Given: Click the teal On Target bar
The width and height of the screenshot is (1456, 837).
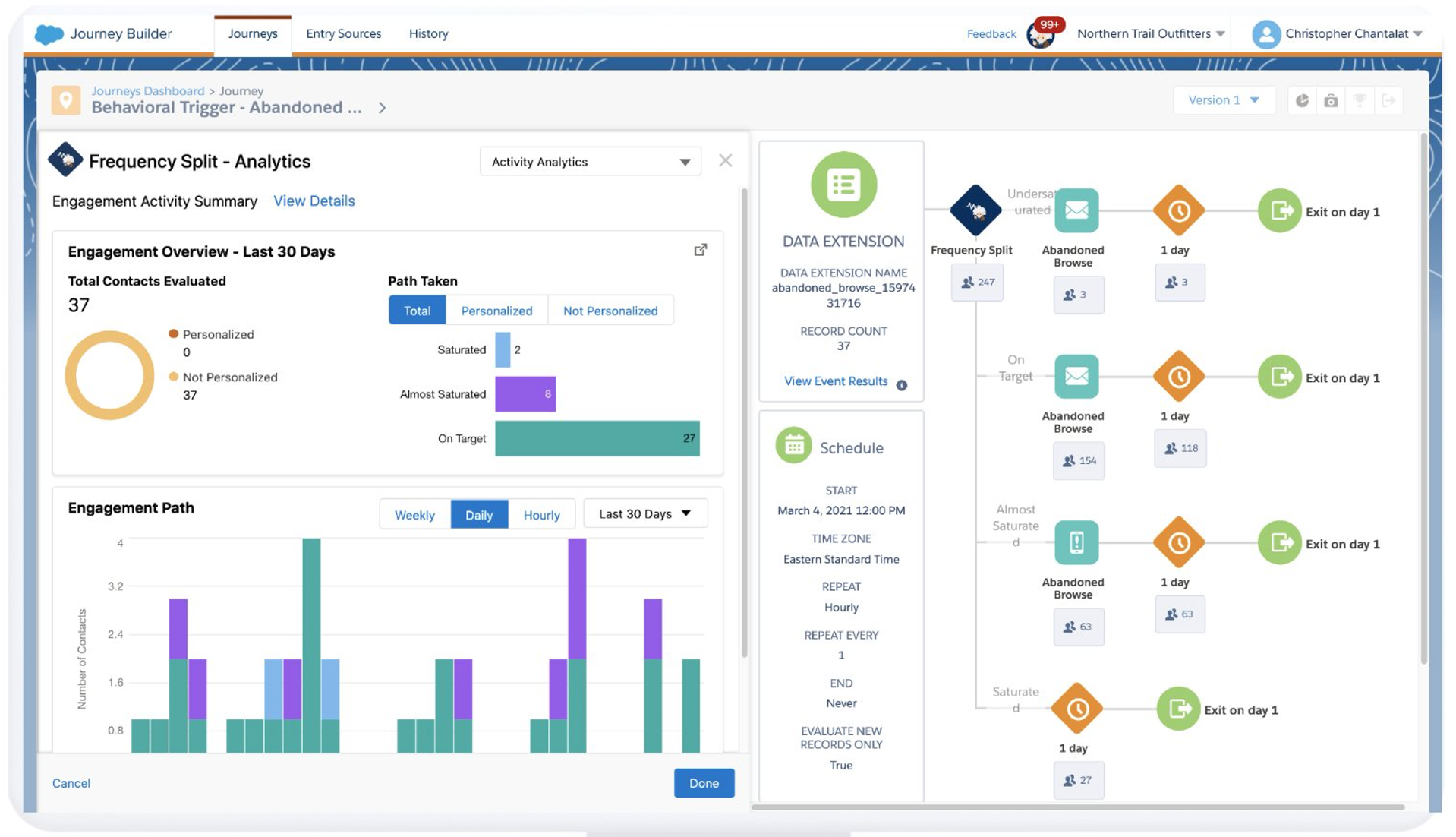Looking at the screenshot, I should tap(597, 438).
